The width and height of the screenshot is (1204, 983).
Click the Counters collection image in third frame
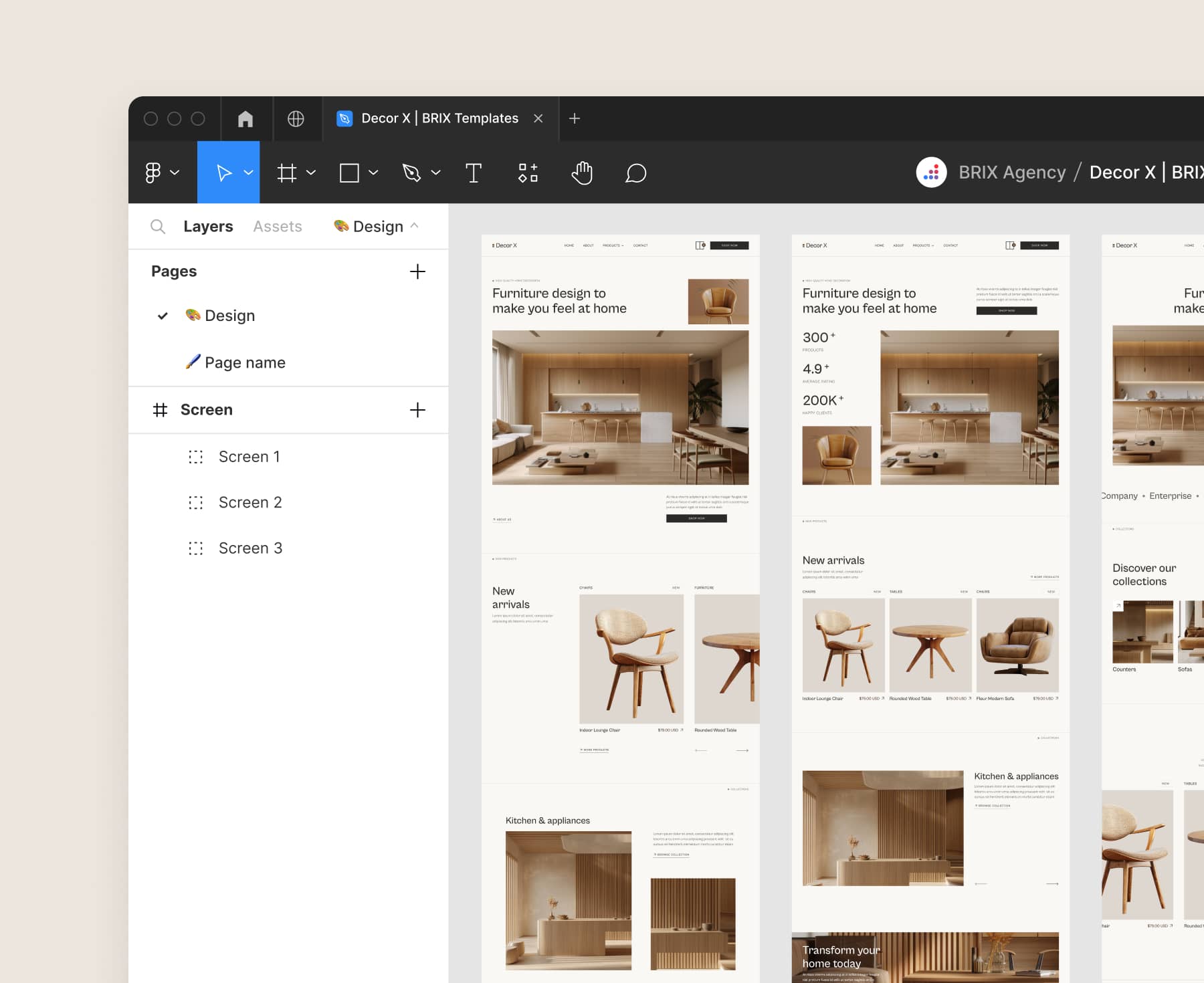point(1142,631)
